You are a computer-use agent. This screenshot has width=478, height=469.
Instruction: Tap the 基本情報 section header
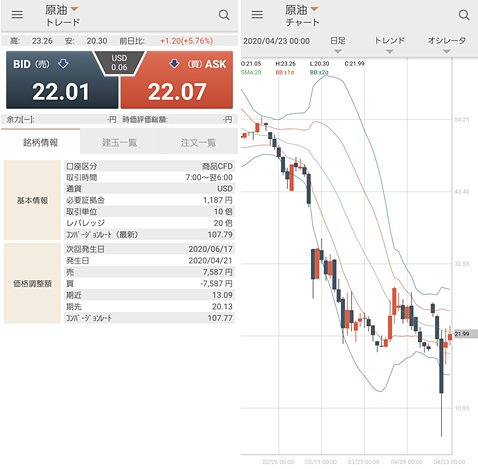(32, 200)
